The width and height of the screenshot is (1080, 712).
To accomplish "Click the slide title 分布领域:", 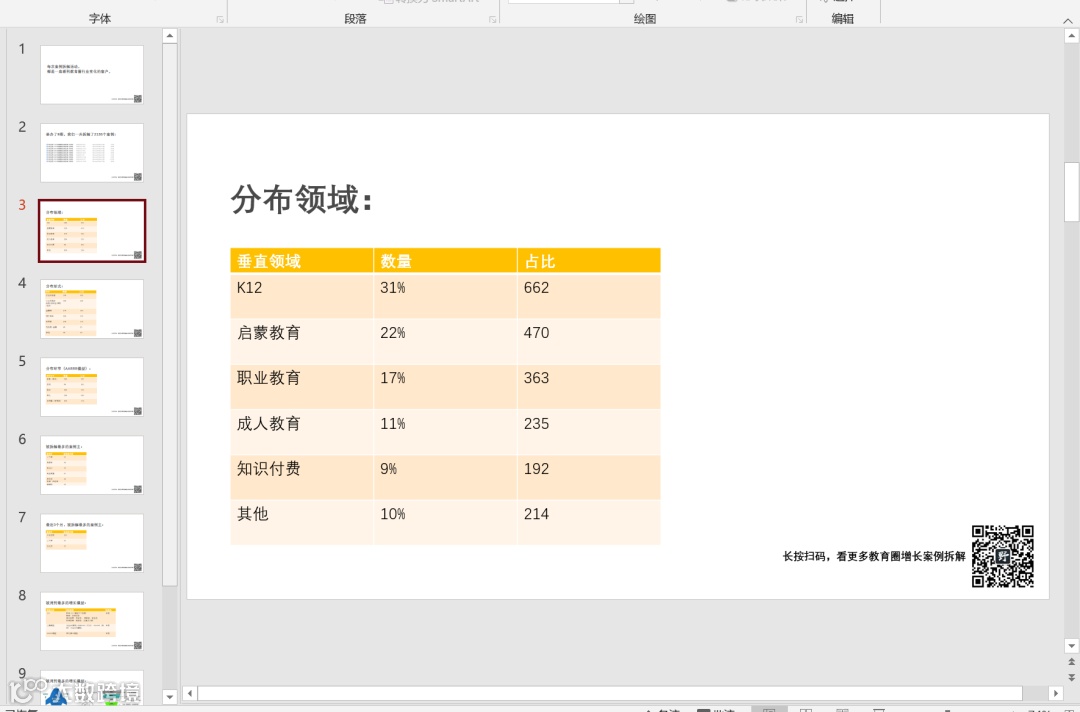I will 301,200.
